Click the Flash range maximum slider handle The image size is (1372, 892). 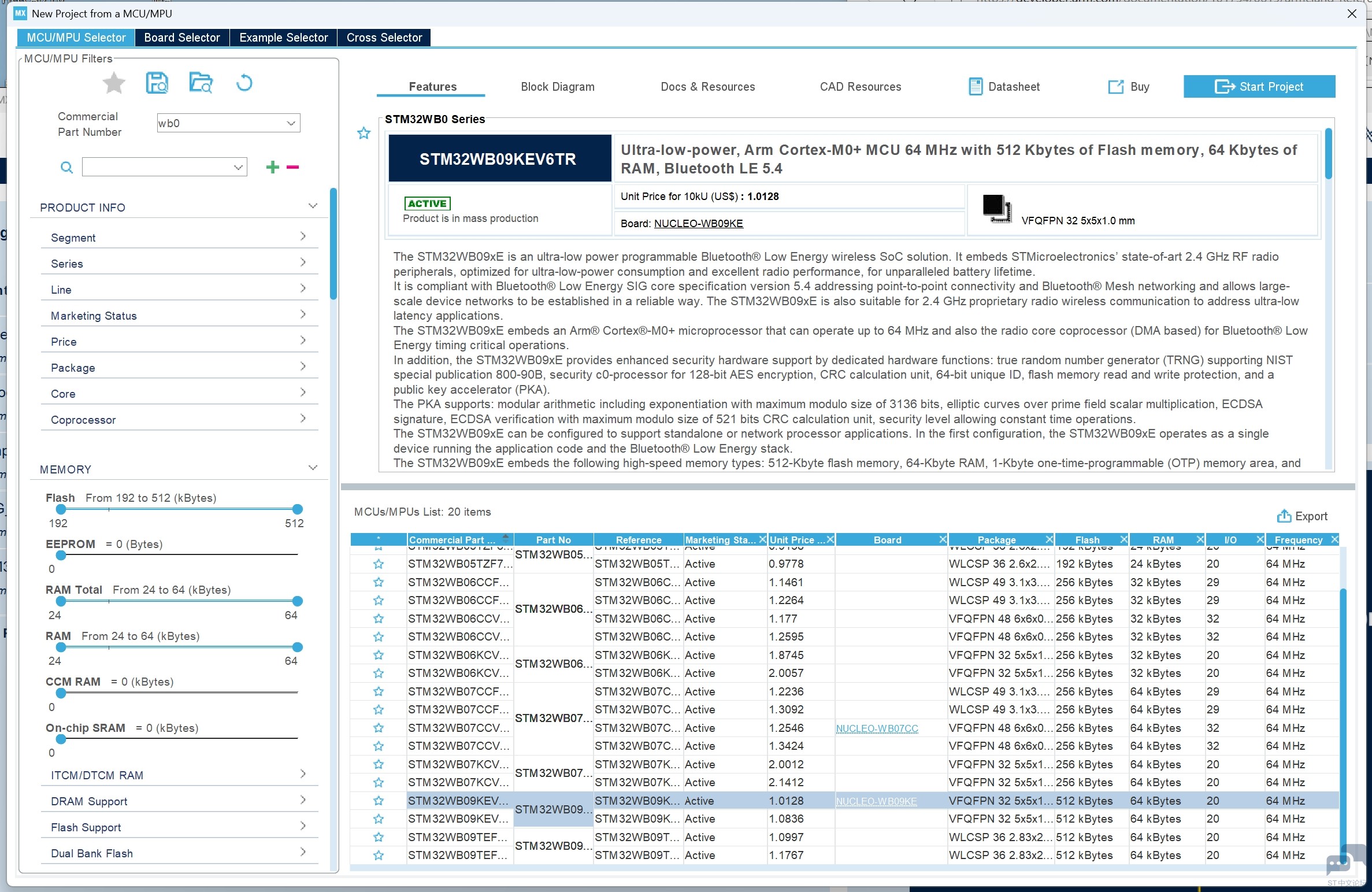[x=297, y=509]
